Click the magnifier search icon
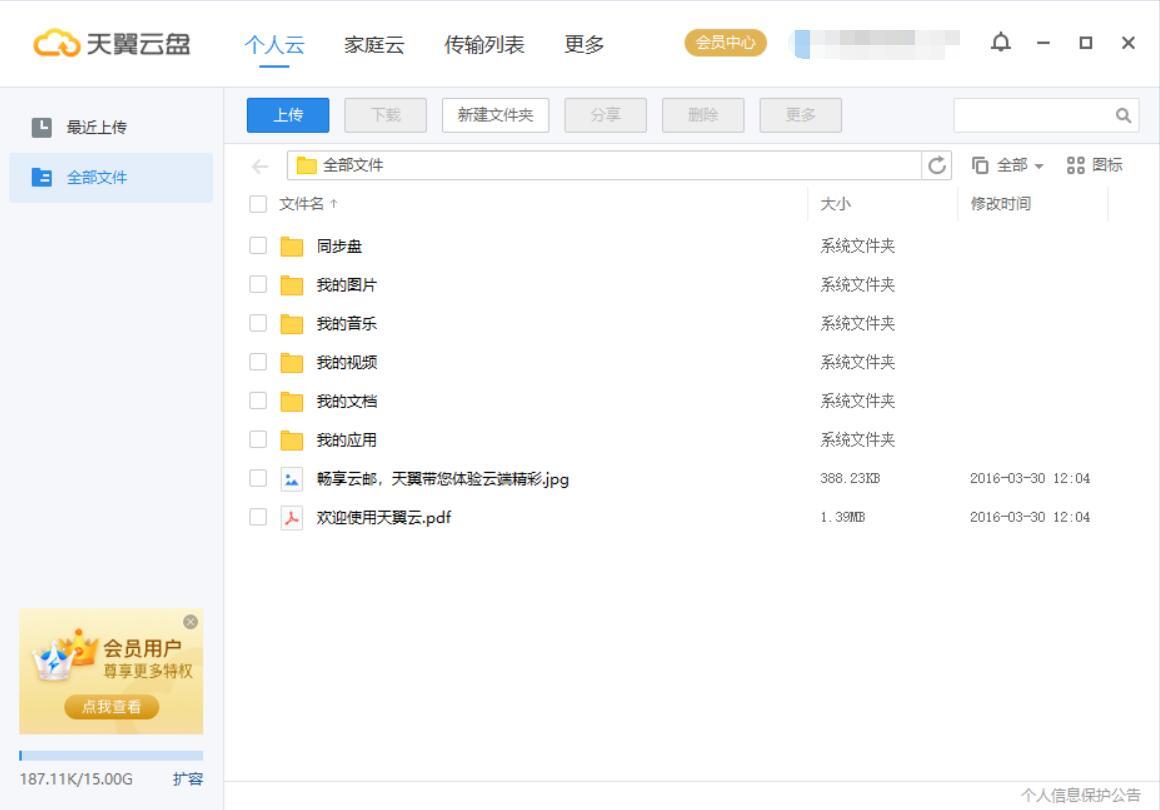The image size is (1160, 810). (x=1123, y=115)
